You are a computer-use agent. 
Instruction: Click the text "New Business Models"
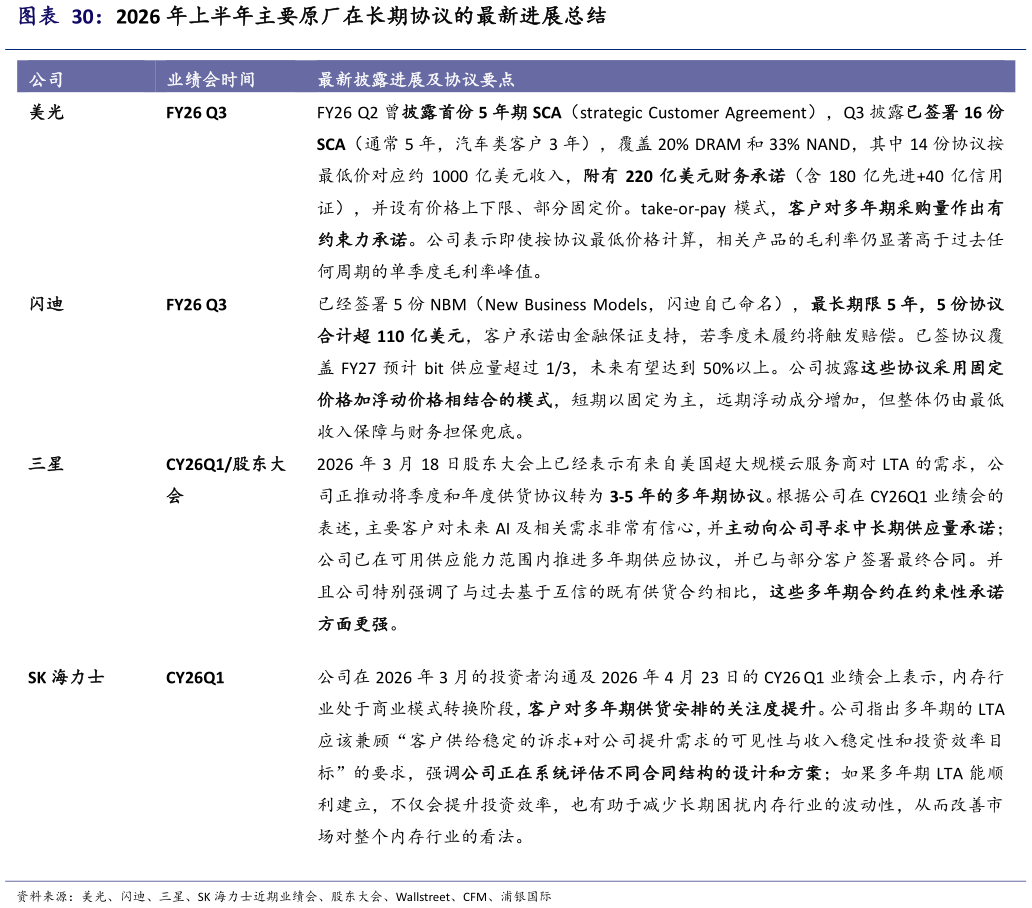point(566,305)
